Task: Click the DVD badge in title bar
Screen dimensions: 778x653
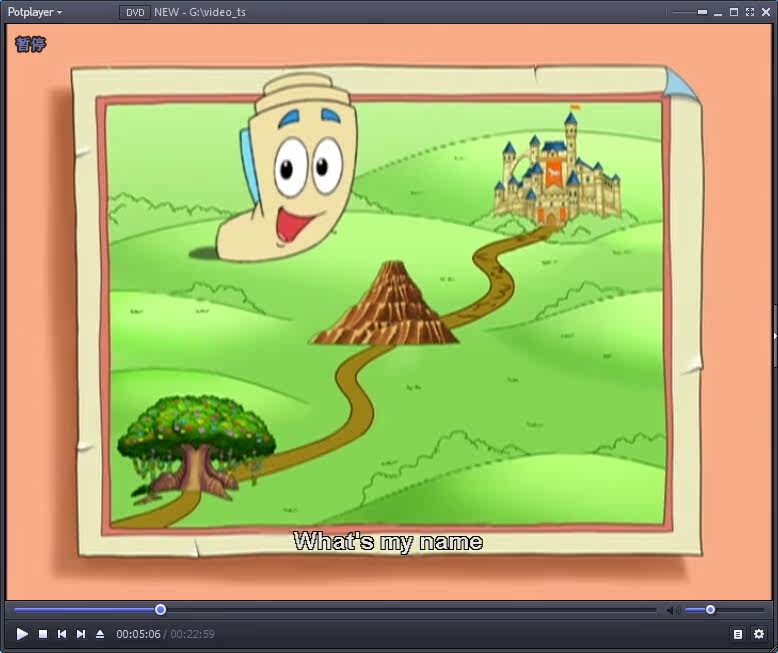Action: tap(135, 12)
